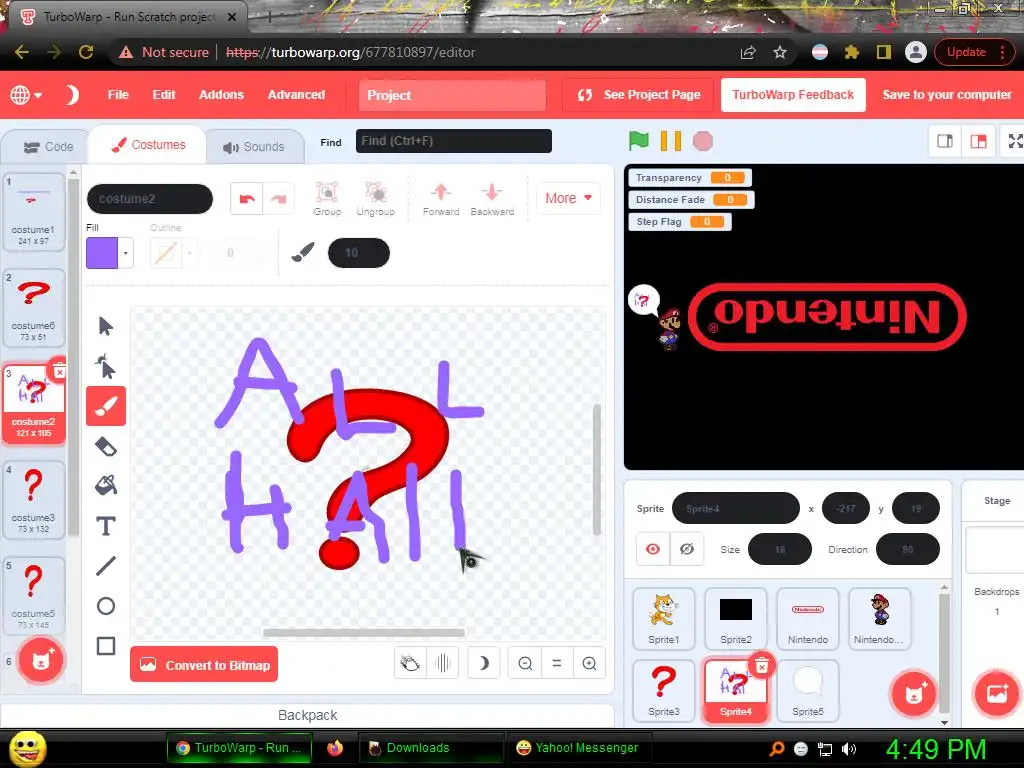Select the Line tool
This screenshot has height=768, width=1024.
(x=106, y=566)
